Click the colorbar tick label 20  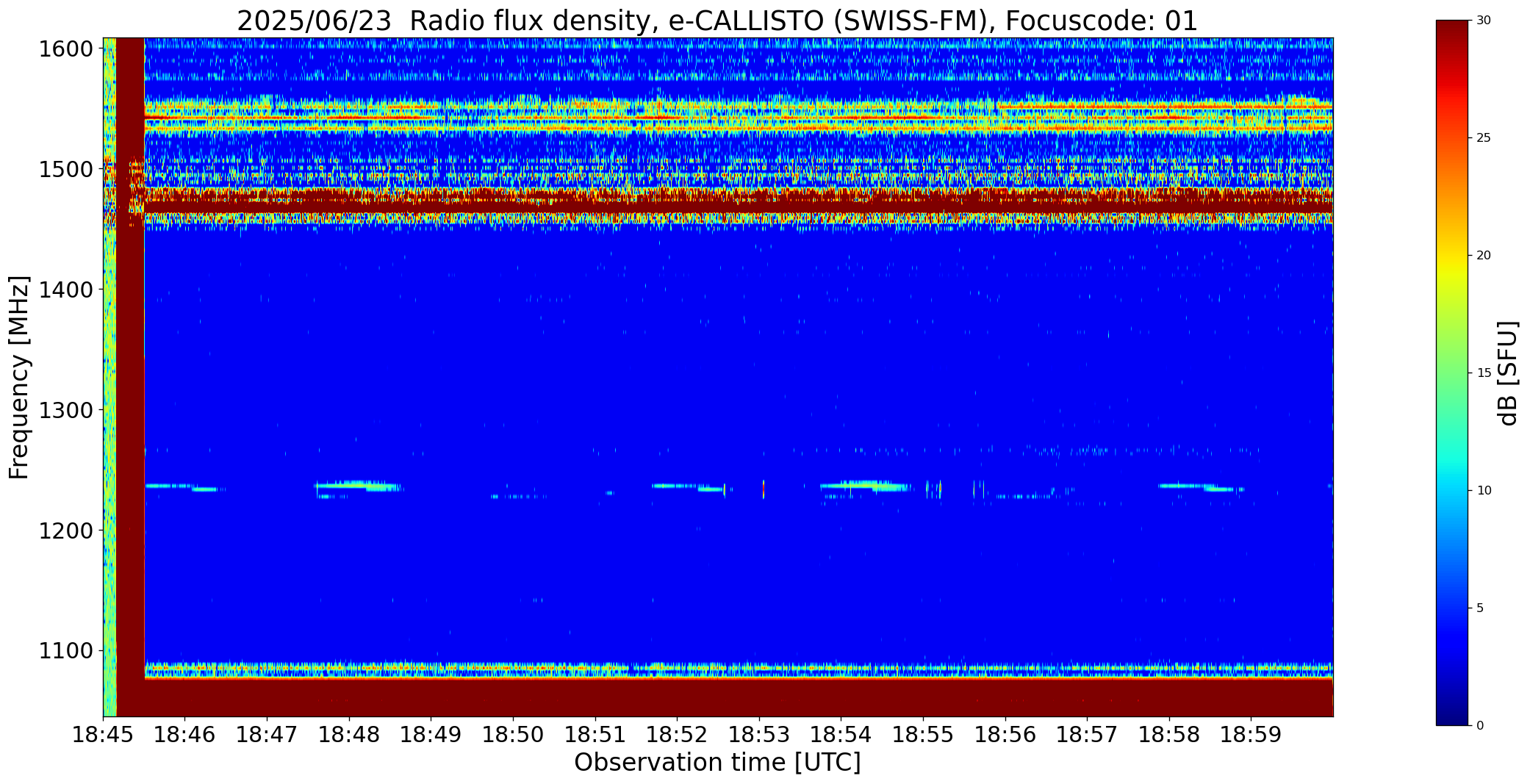1484,256
